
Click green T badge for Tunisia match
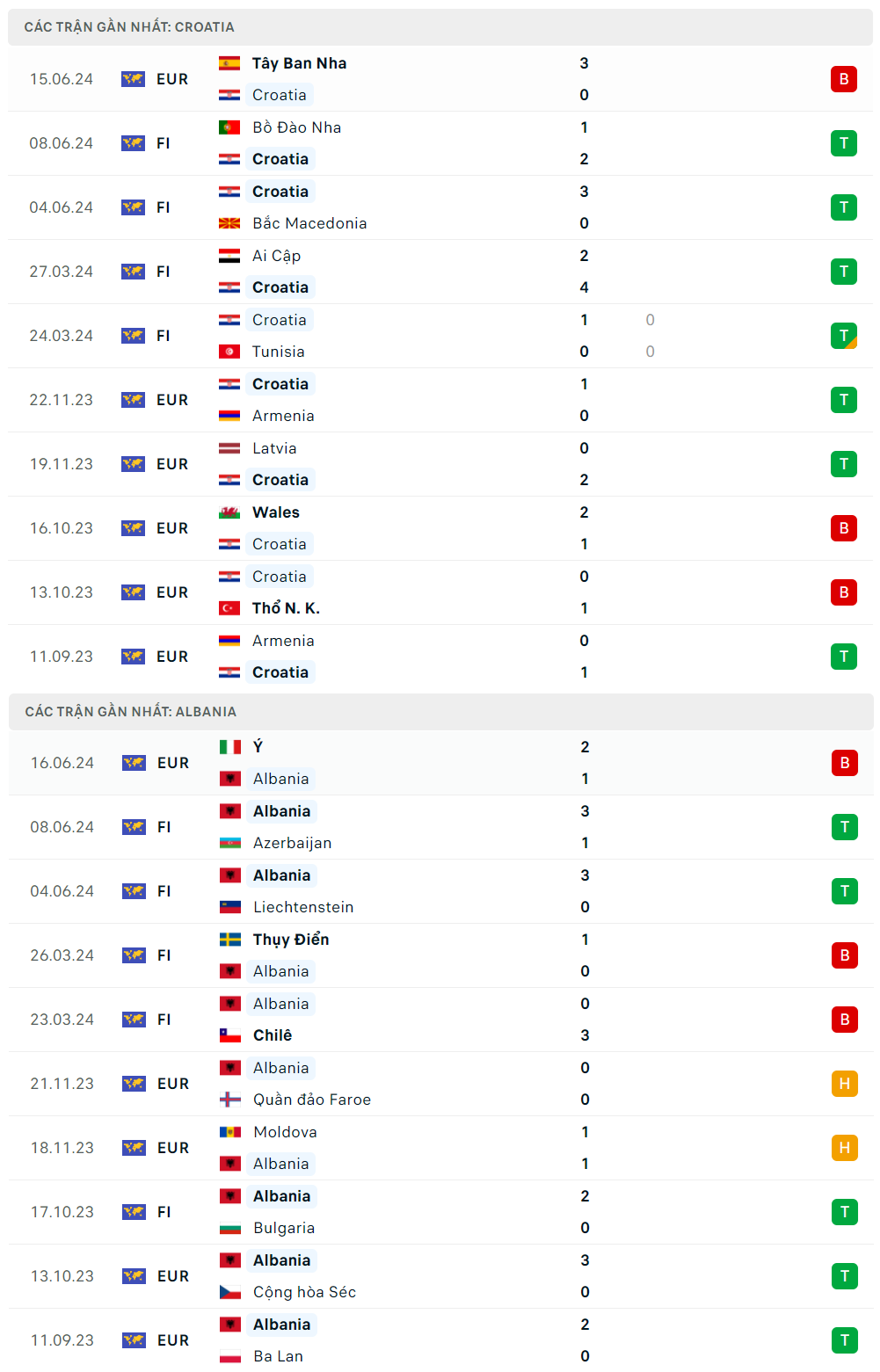click(x=843, y=336)
